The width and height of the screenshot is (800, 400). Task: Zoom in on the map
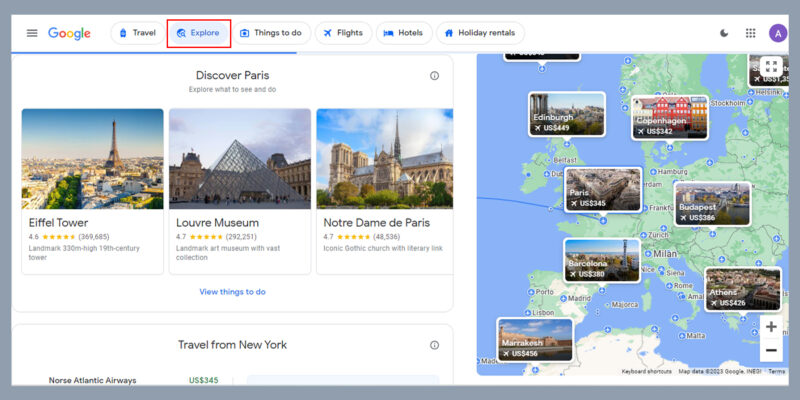[x=771, y=327]
